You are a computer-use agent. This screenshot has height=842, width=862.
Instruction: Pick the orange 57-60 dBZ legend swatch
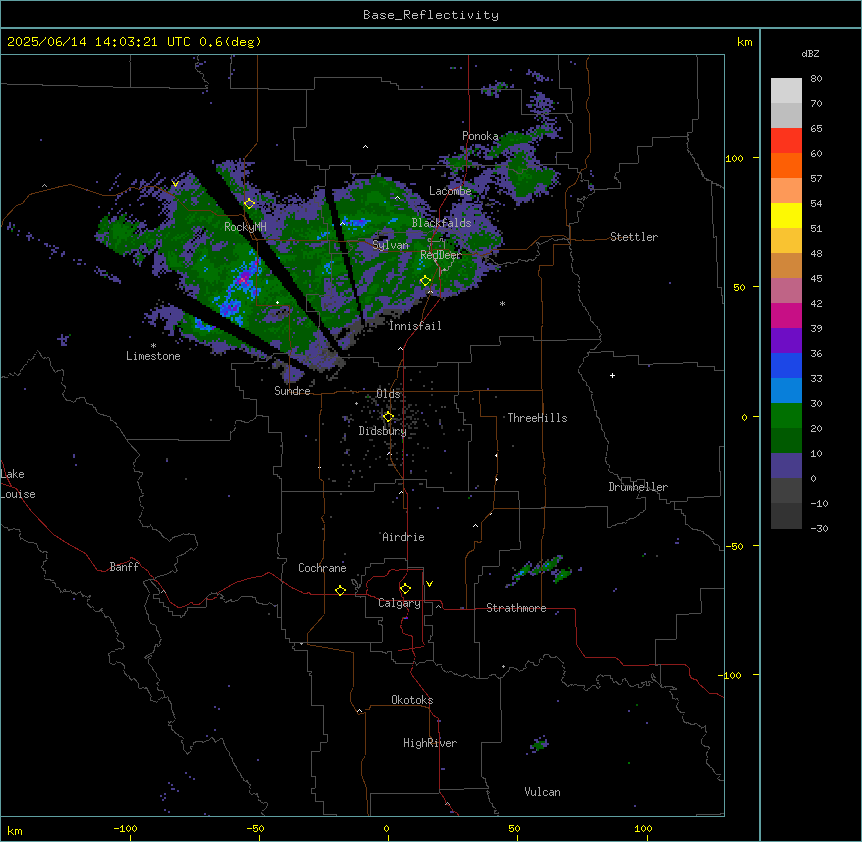[786, 165]
